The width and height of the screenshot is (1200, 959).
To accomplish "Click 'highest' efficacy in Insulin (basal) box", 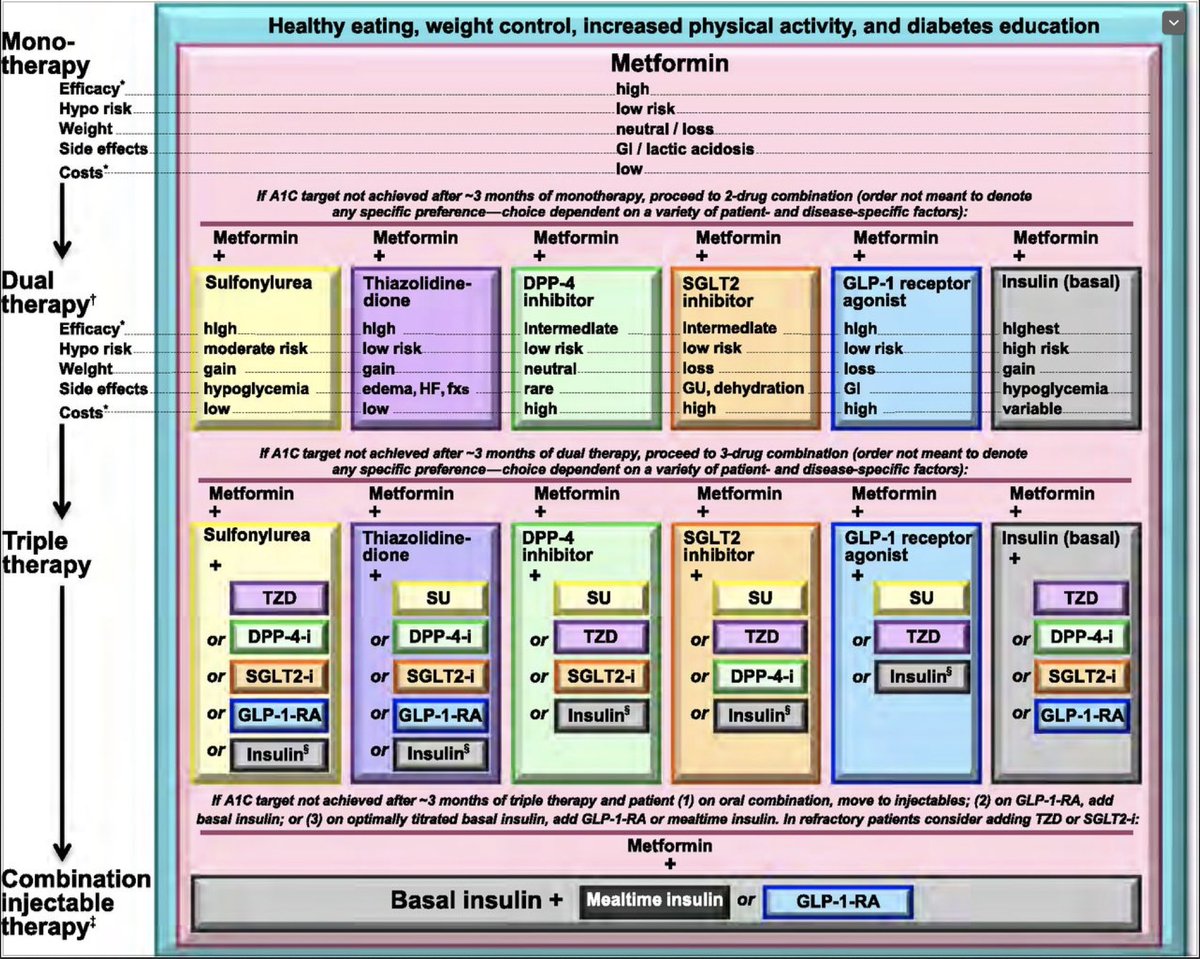I will click(1031, 329).
